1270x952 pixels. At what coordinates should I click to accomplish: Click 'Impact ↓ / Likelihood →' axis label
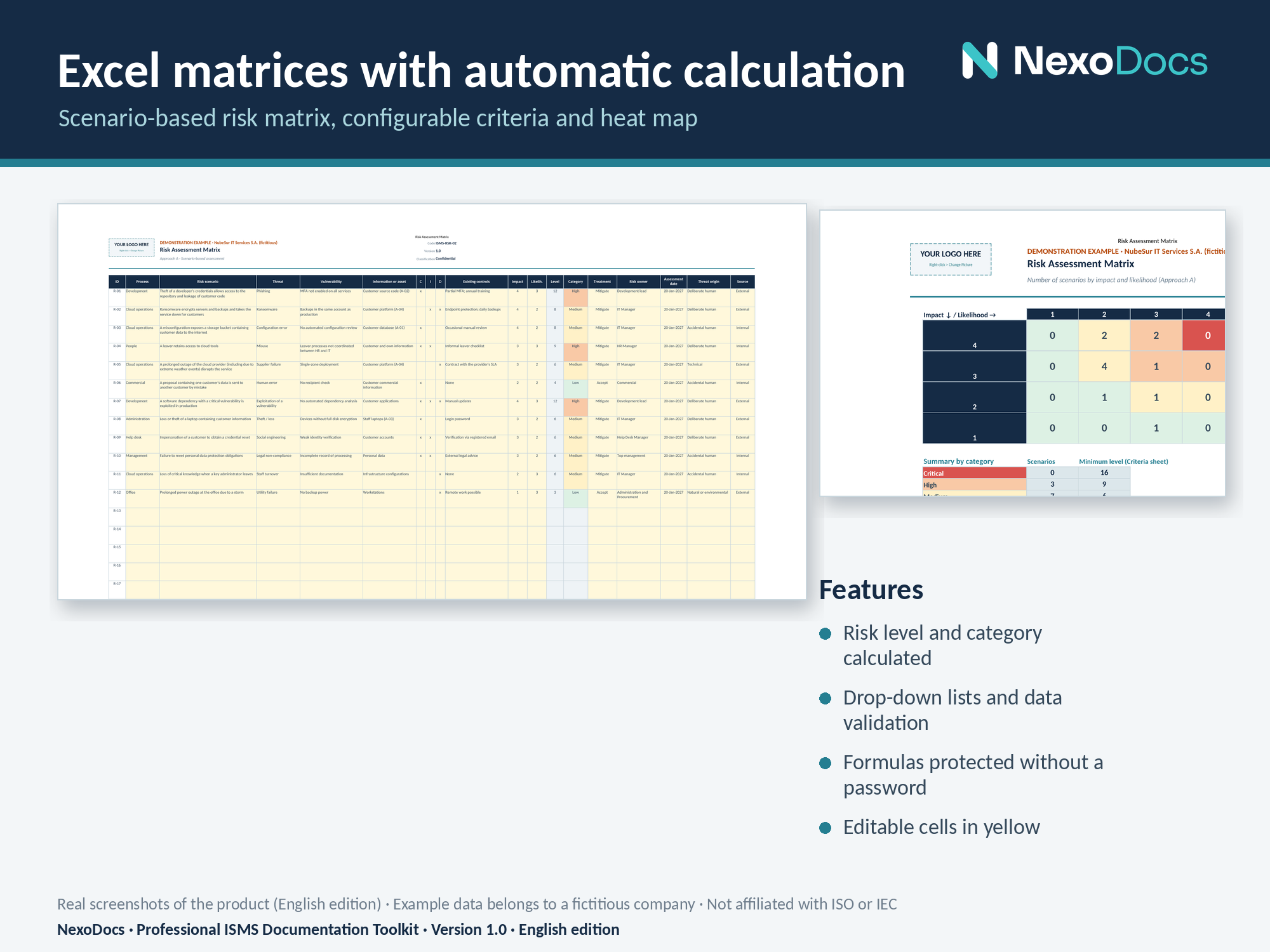point(959,315)
